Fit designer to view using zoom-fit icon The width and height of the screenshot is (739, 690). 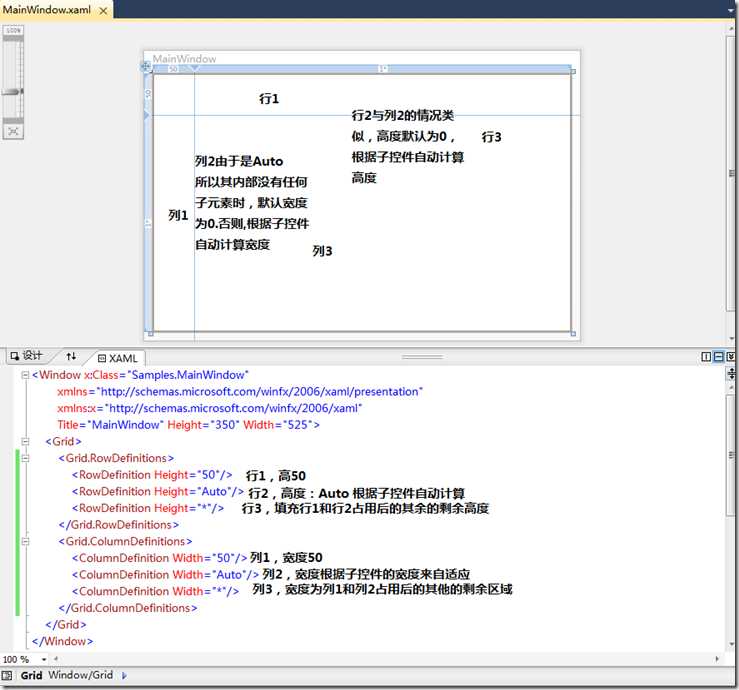[13, 131]
